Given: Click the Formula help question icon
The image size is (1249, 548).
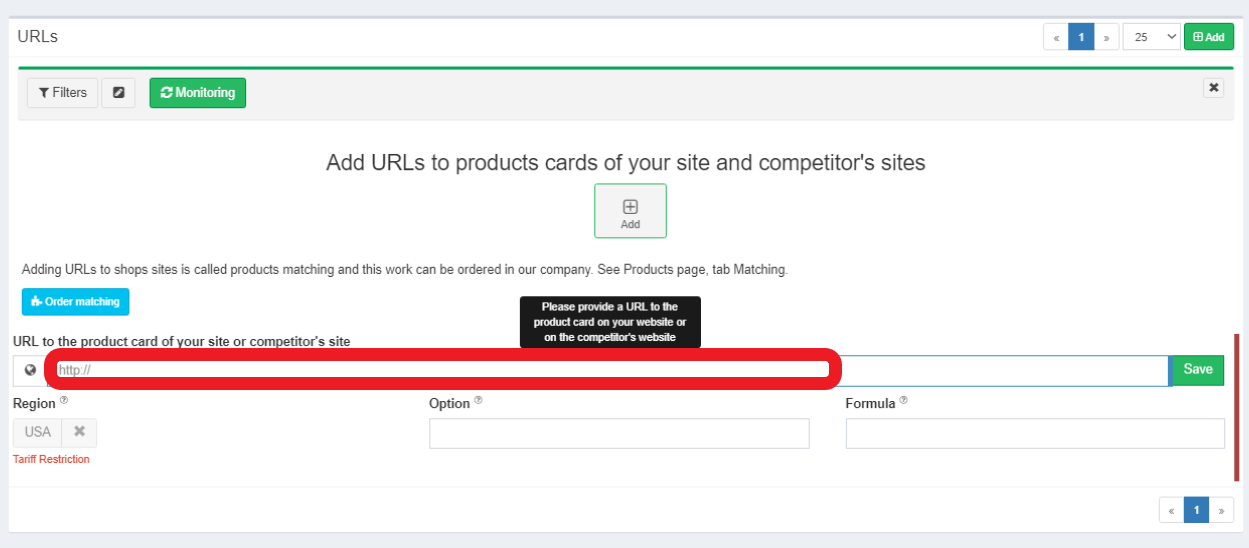Looking at the screenshot, I should 903,400.
